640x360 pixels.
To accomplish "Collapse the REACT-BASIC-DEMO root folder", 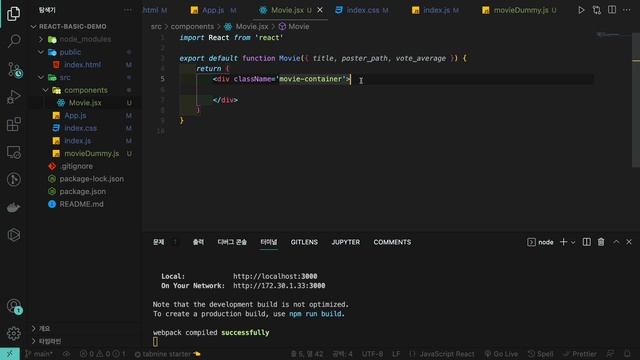I will 34,27.
